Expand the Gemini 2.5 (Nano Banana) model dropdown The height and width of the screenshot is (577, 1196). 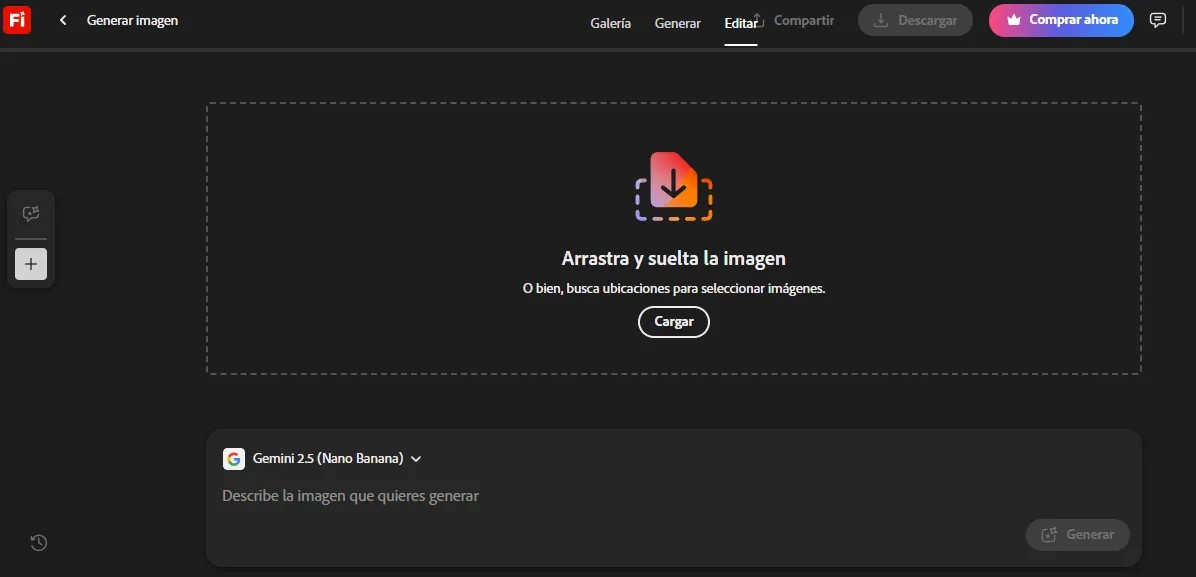tap(416, 459)
